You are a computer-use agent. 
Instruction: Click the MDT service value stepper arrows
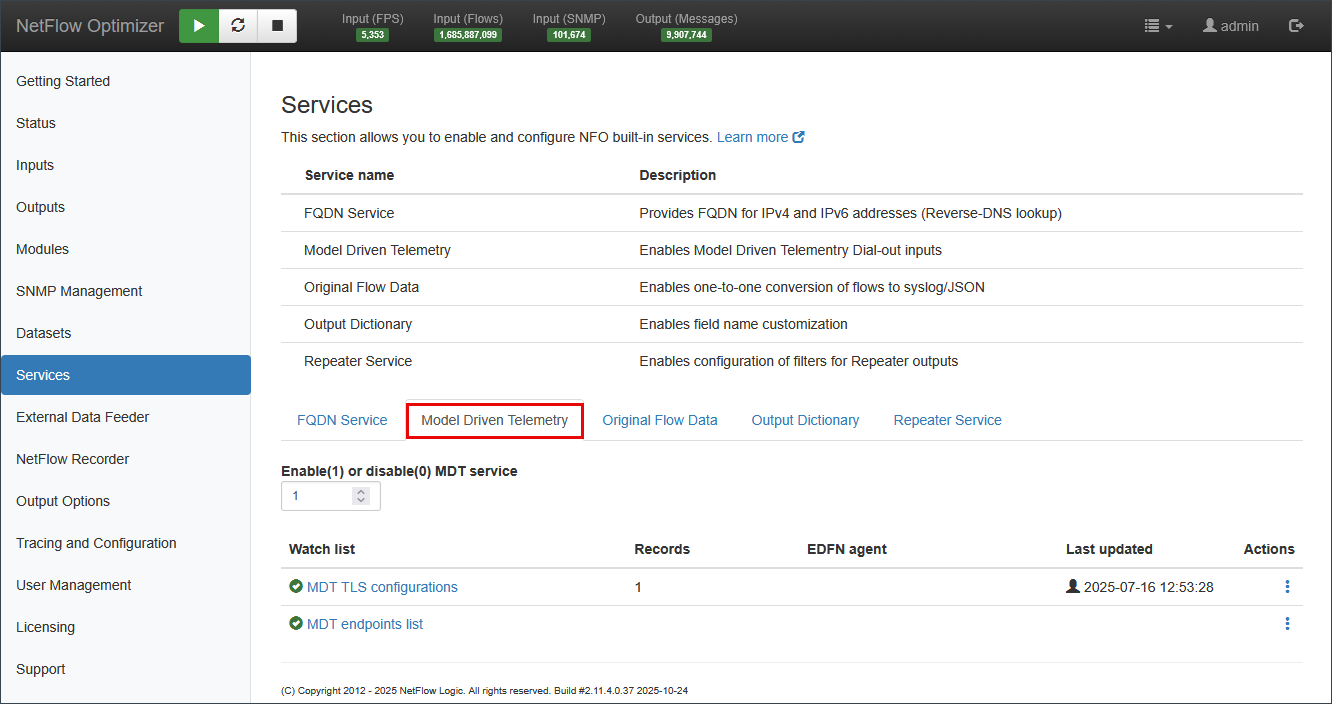pyautogui.click(x=361, y=496)
